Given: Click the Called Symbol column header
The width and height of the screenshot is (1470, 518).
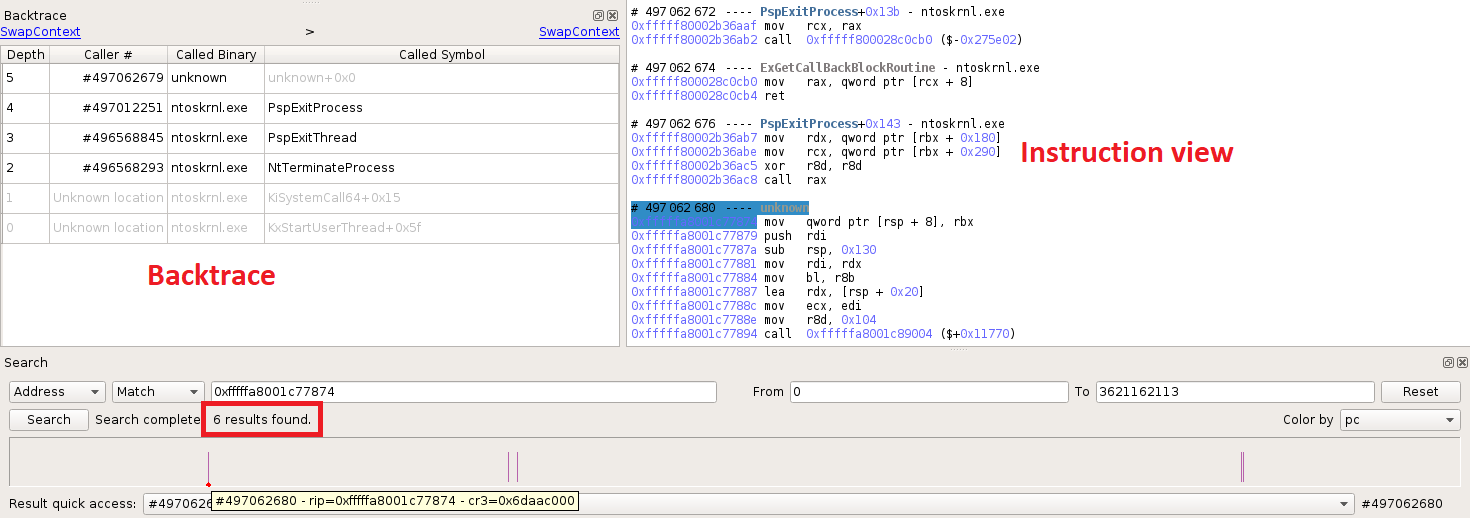Looking at the screenshot, I should (441, 55).
